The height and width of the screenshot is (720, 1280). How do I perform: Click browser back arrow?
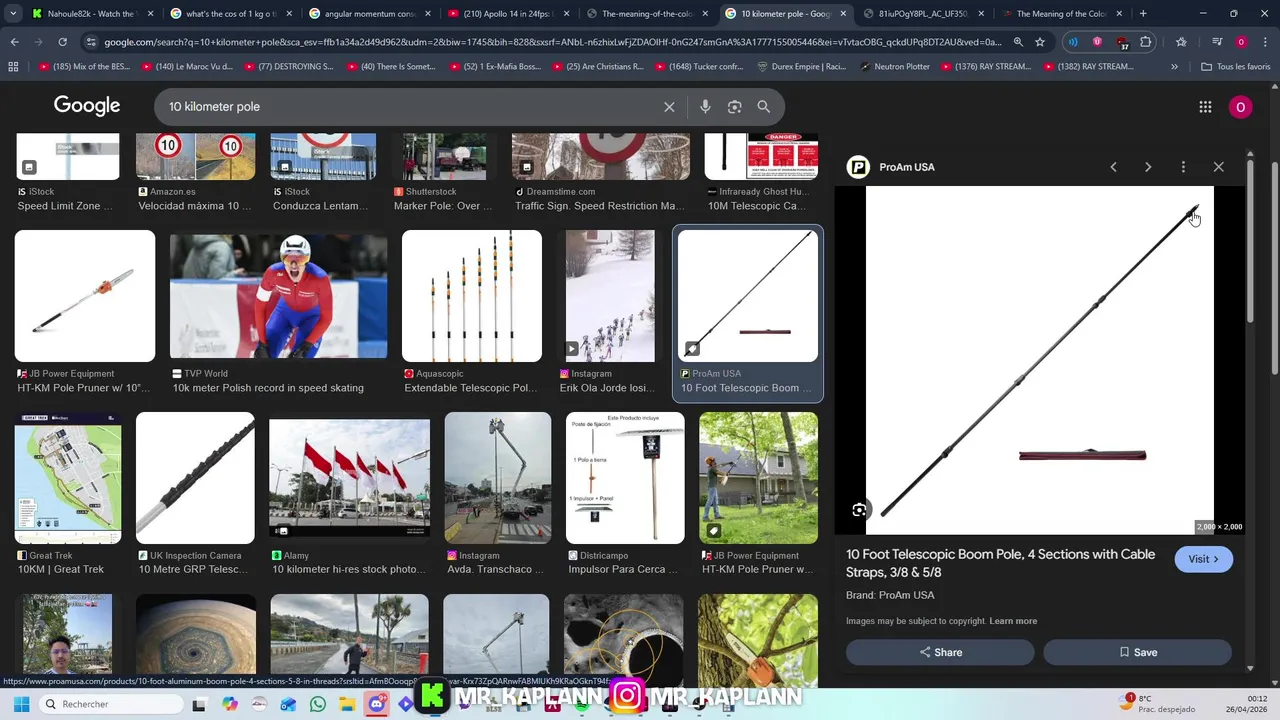[x=14, y=42]
